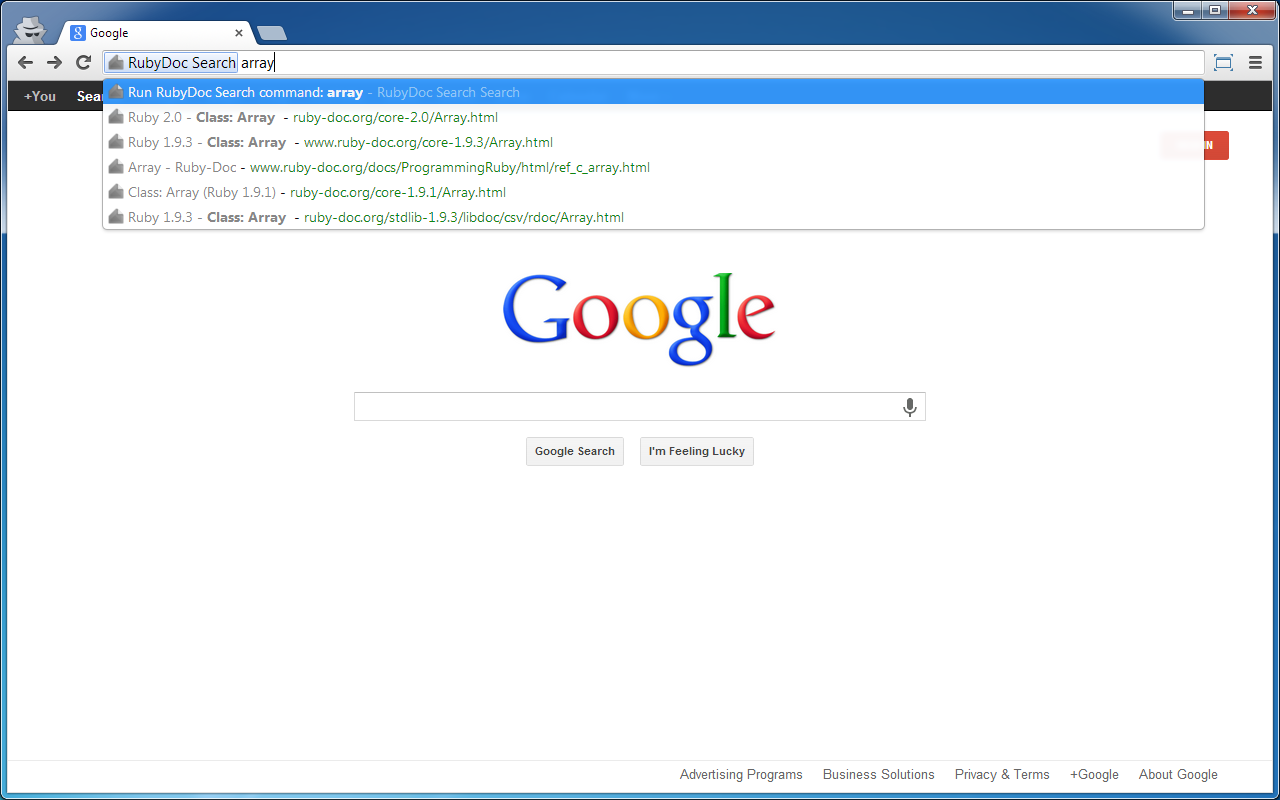Reload the current page
Screen dimensions: 1280x800
[x=83, y=62]
